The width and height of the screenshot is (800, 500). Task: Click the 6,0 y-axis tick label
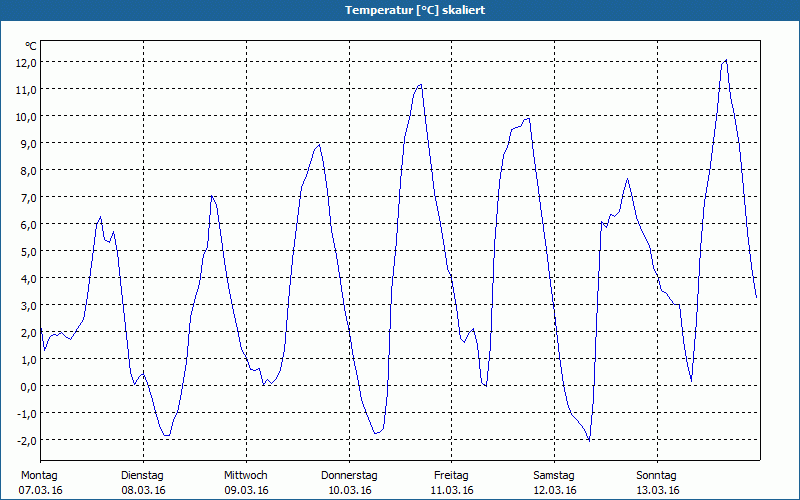pos(28,224)
